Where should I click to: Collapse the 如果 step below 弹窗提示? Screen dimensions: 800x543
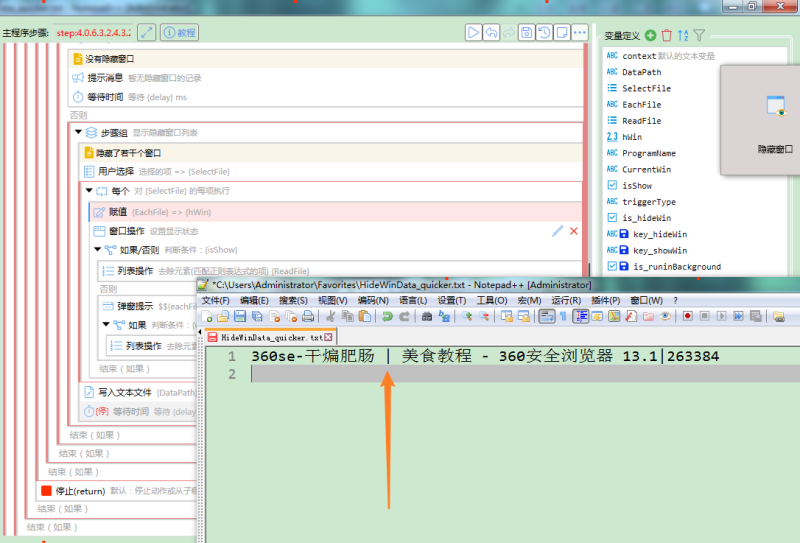coord(106,324)
